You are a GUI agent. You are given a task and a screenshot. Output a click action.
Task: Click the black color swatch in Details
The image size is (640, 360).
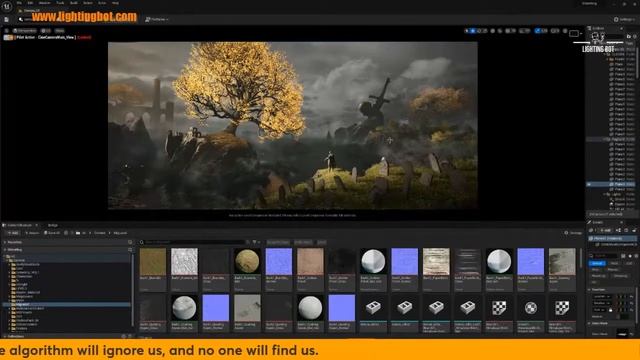(x=622, y=333)
